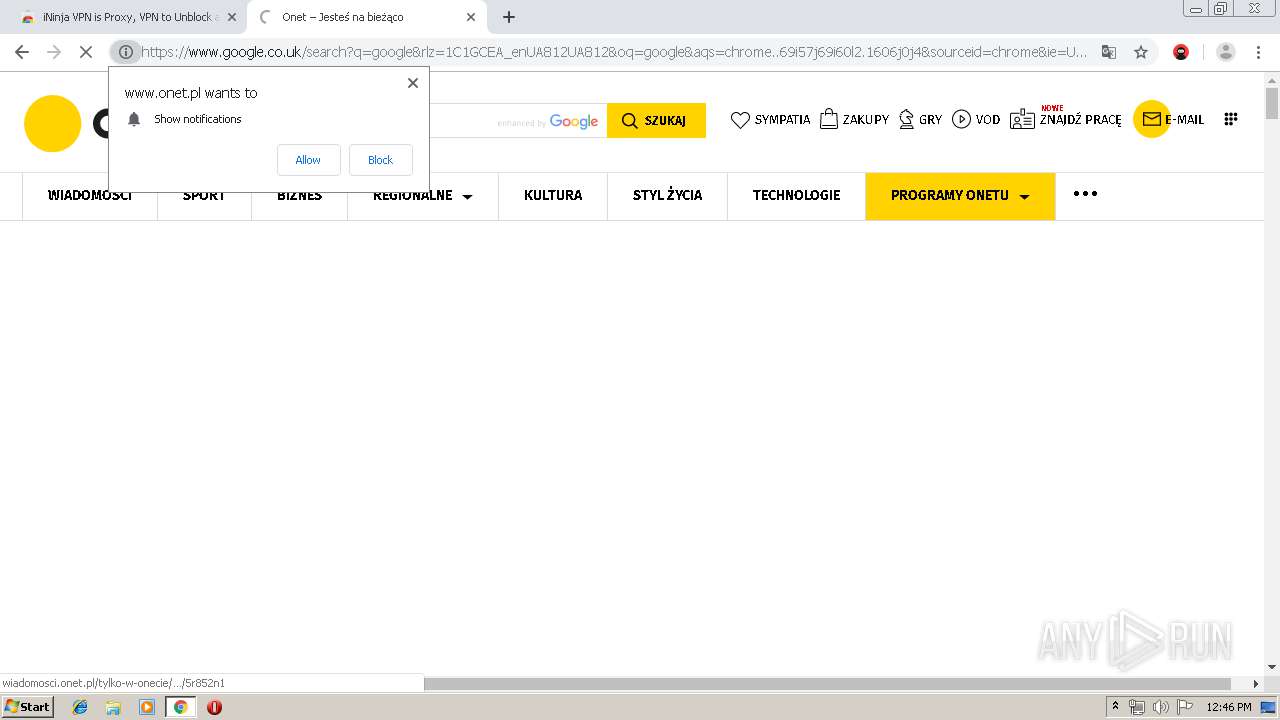Open Windows Explorer folder from taskbar

[113, 707]
